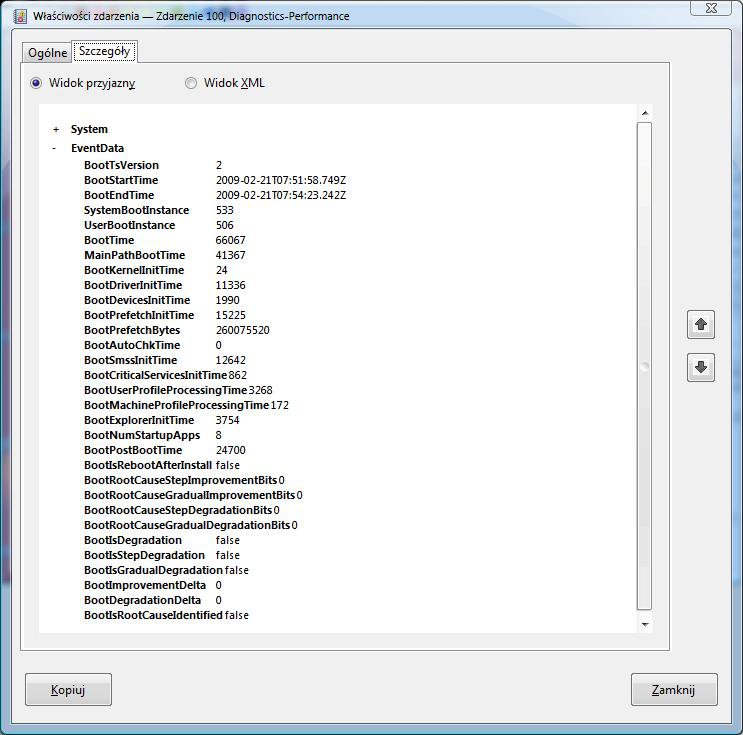Click the Kopiuj button

(68, 690)
